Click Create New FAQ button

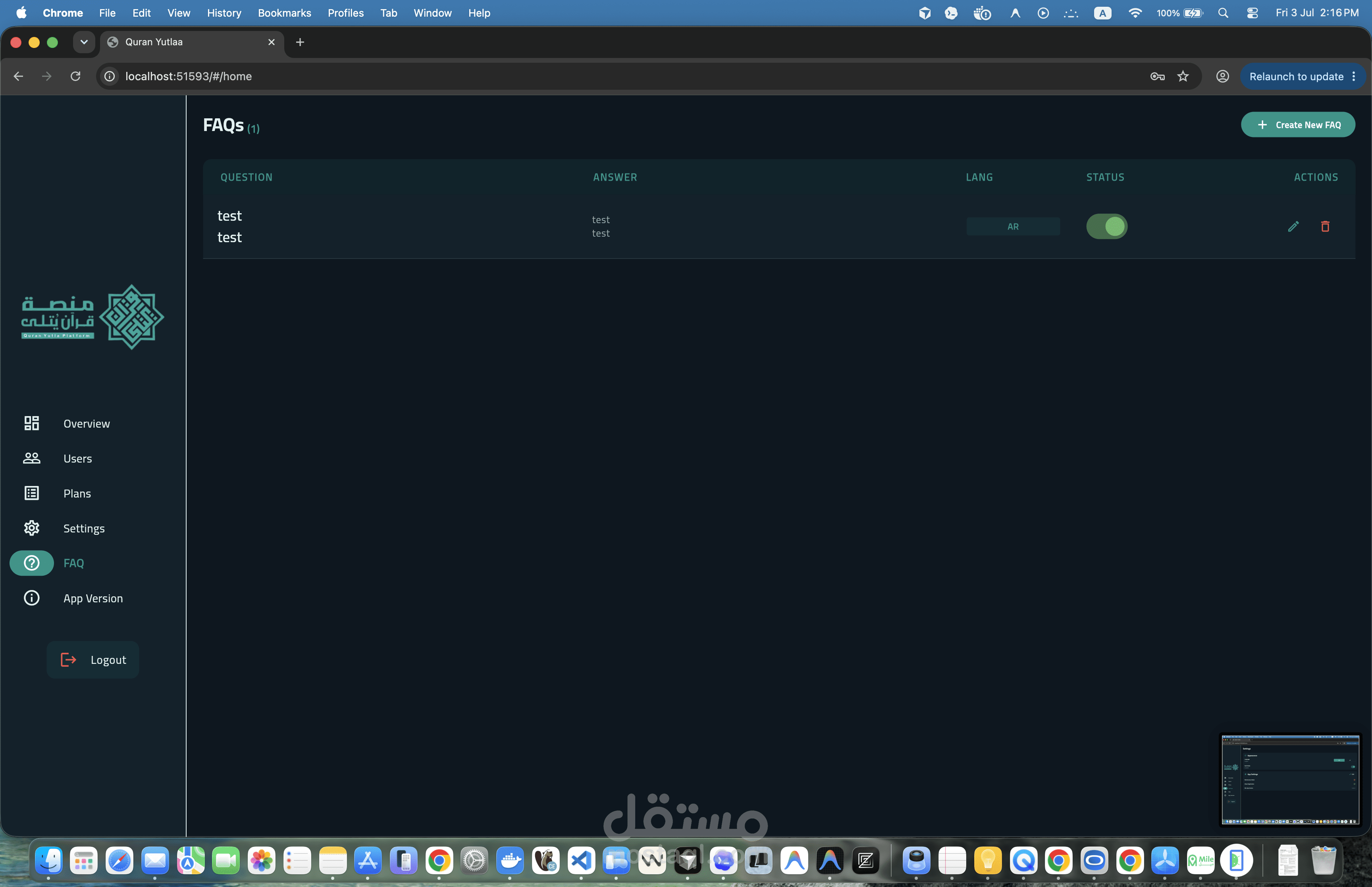click(1298, 124)
